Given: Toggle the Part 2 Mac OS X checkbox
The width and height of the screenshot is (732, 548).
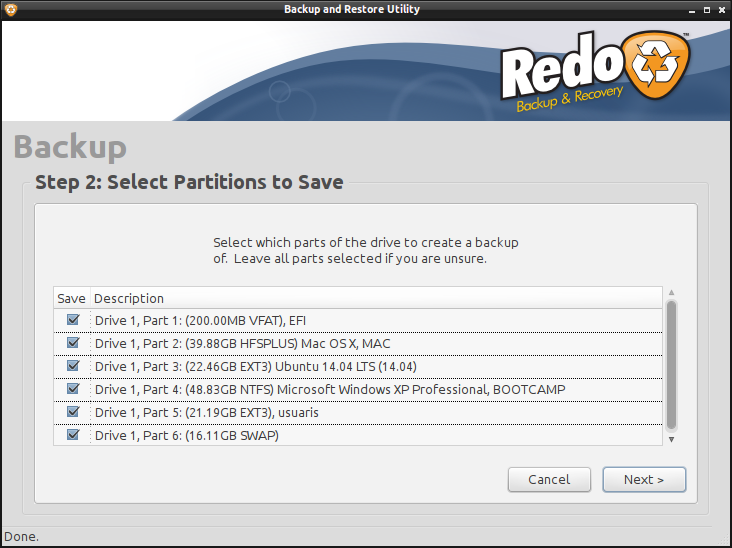Looking at the screenshot, I should coord(72,343).
